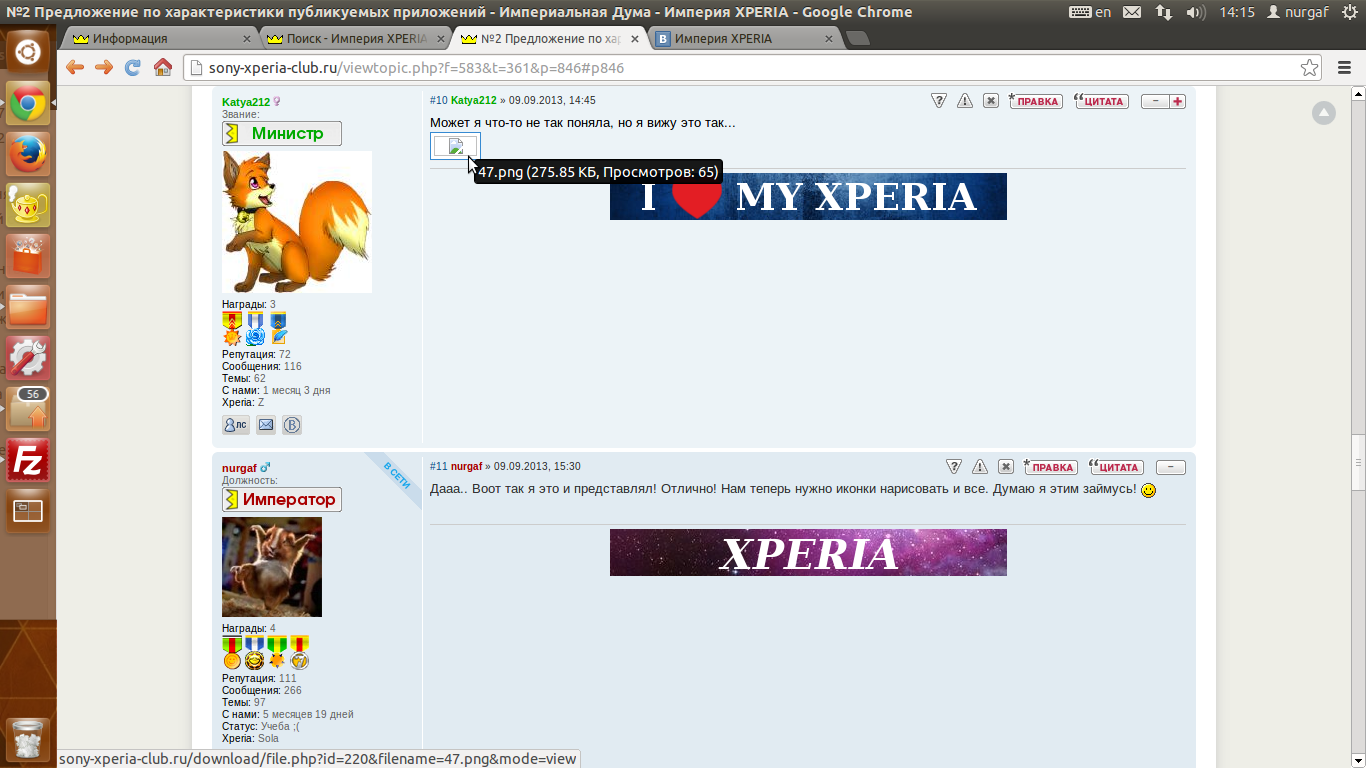Click the delete X icon on post #11
Image resolution: width=1366 pixels, height=768 pixels.
[1006, 467]
